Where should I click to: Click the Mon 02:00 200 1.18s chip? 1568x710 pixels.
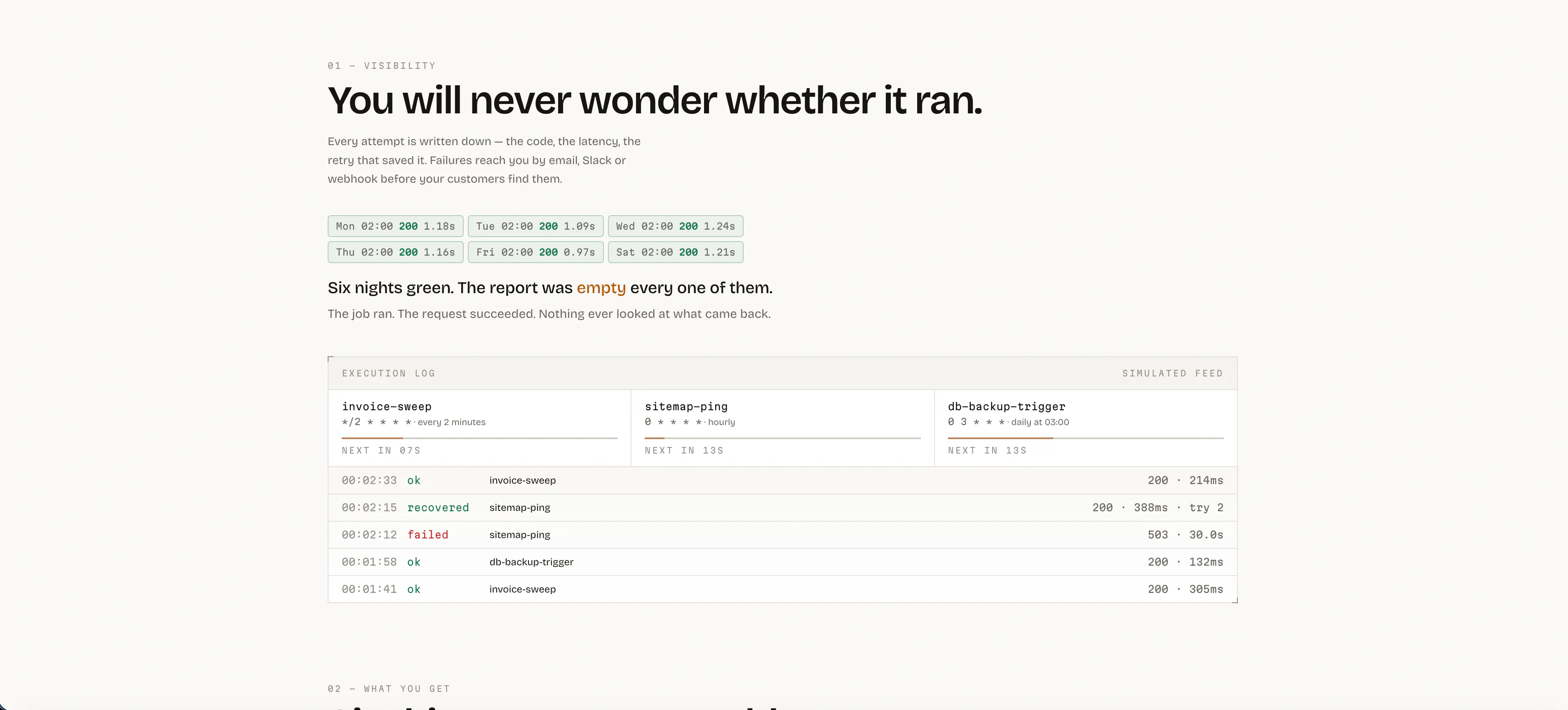[x=396, y=226]
